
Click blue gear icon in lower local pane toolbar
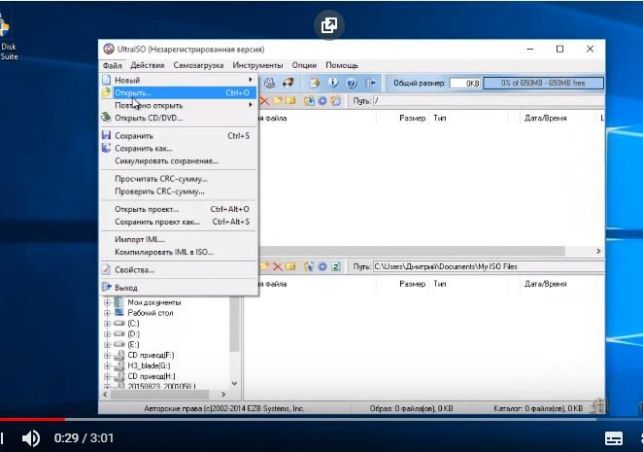323,267
